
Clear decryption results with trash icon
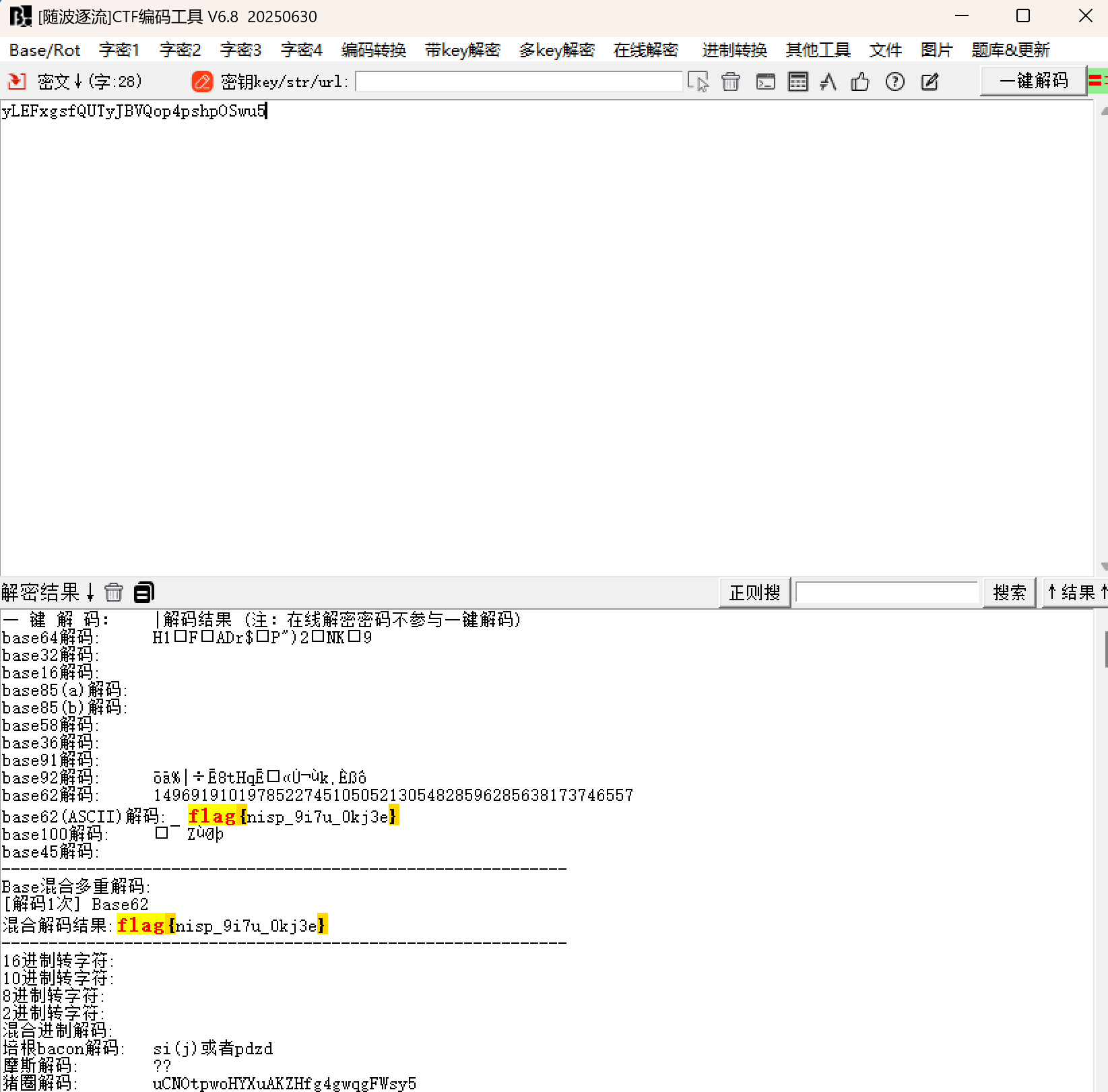114,592
